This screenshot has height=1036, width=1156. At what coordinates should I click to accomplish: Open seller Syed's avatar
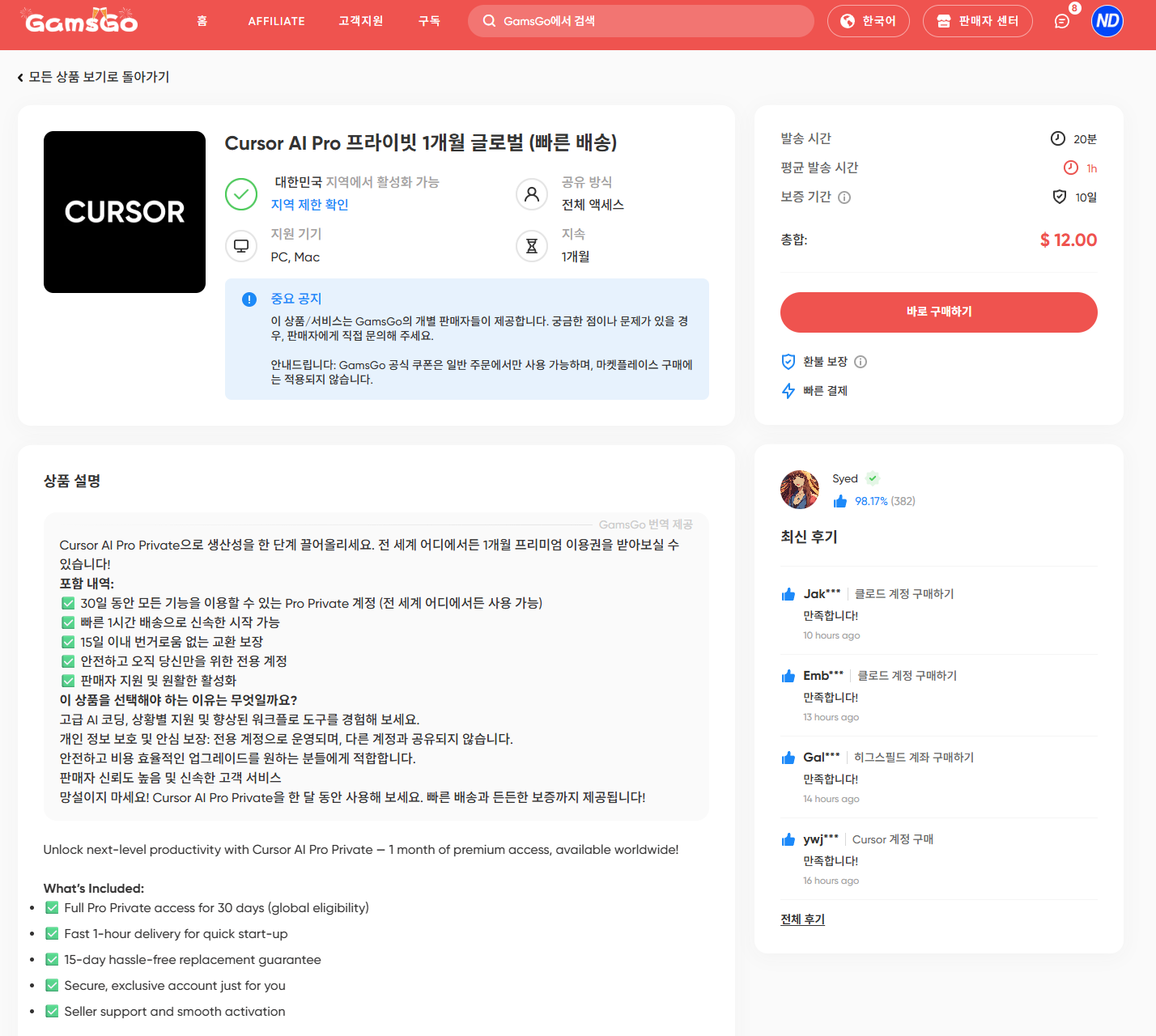pyautogui.click(x=800, y=490)
